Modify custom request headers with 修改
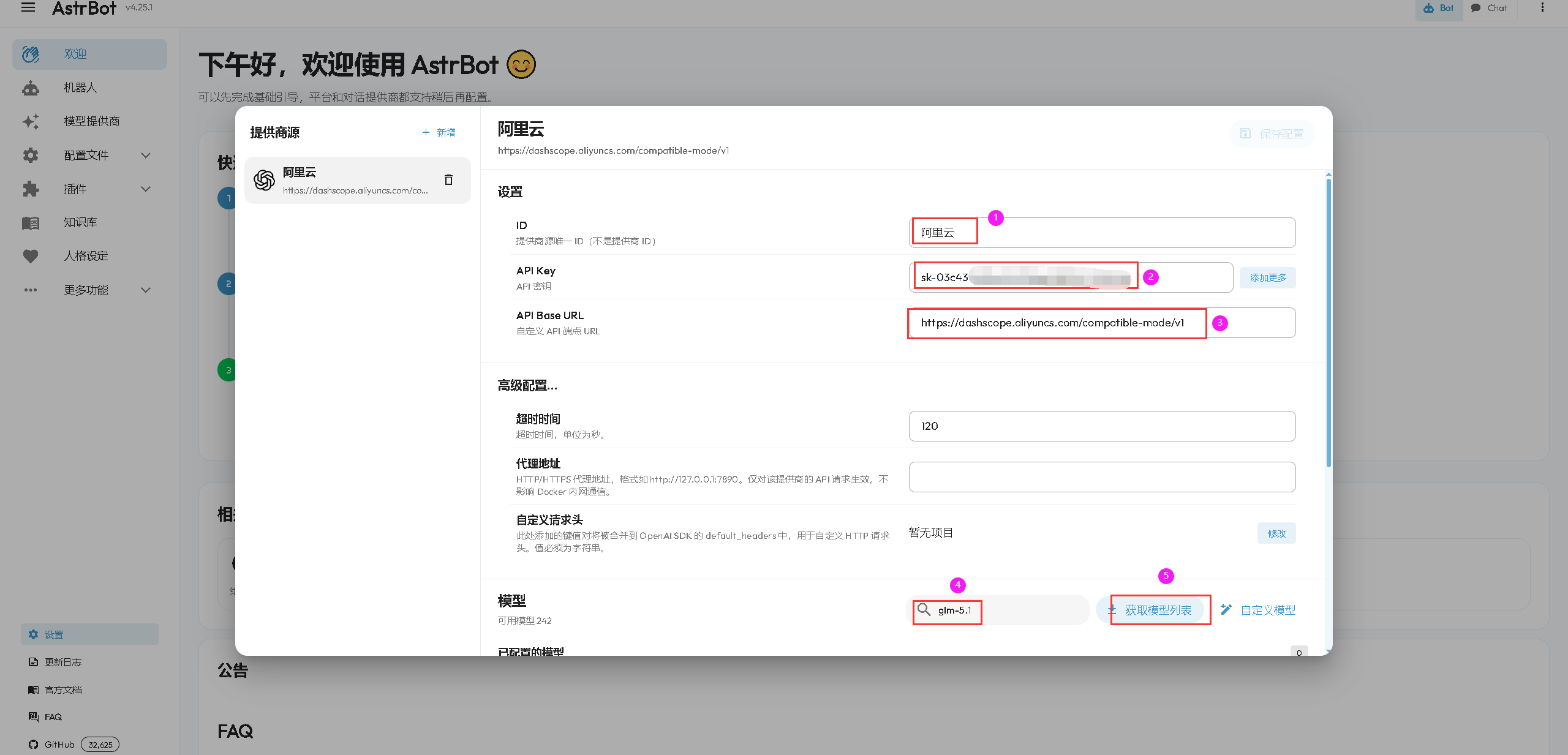The image size is (1568, 755). (1276, 533)
